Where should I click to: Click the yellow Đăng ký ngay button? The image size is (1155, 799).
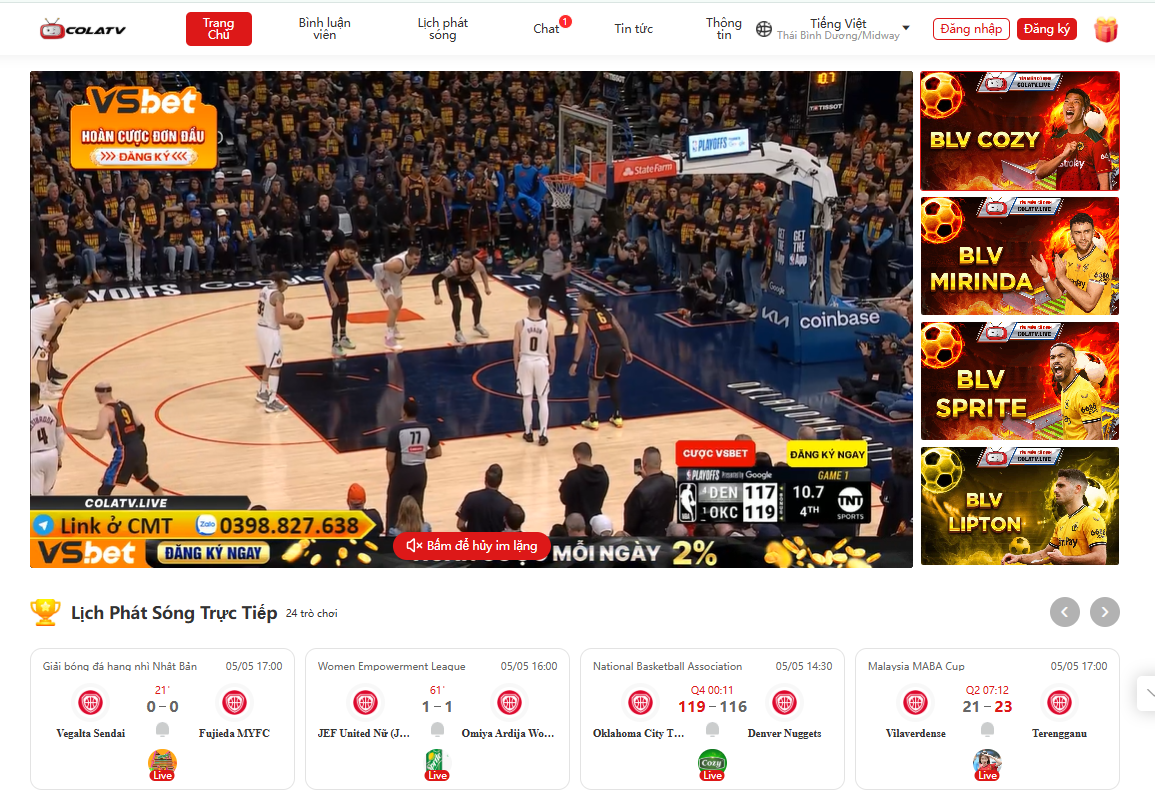(x=827, y=454)
